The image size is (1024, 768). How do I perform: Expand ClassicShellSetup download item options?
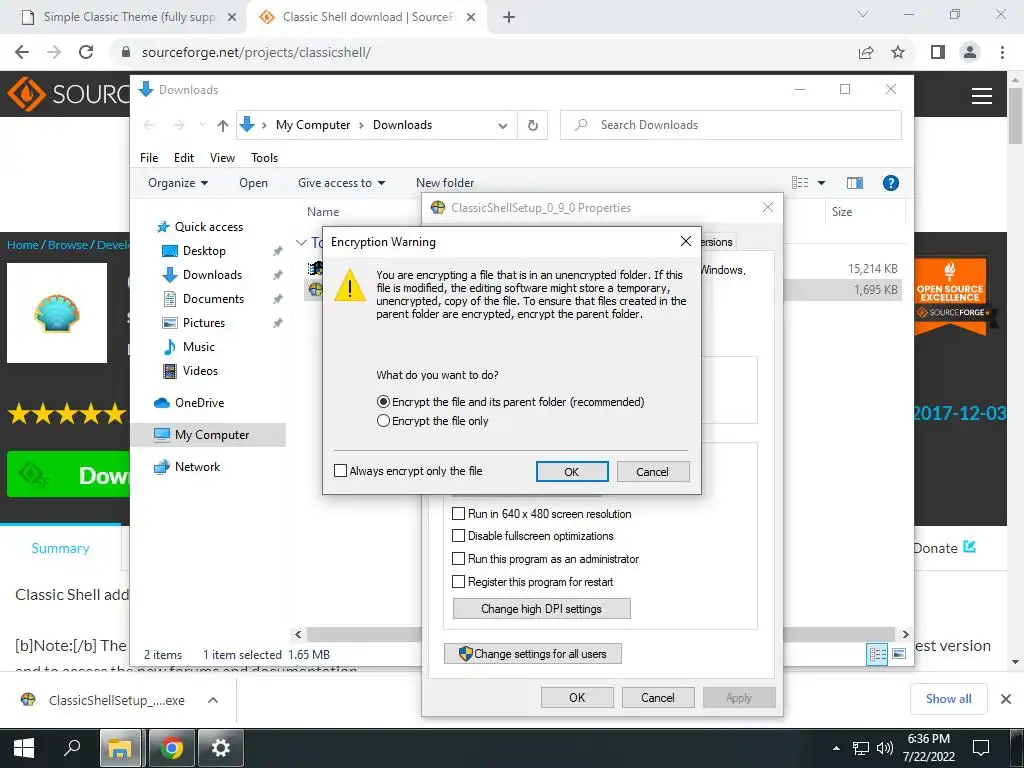[213, 700]
